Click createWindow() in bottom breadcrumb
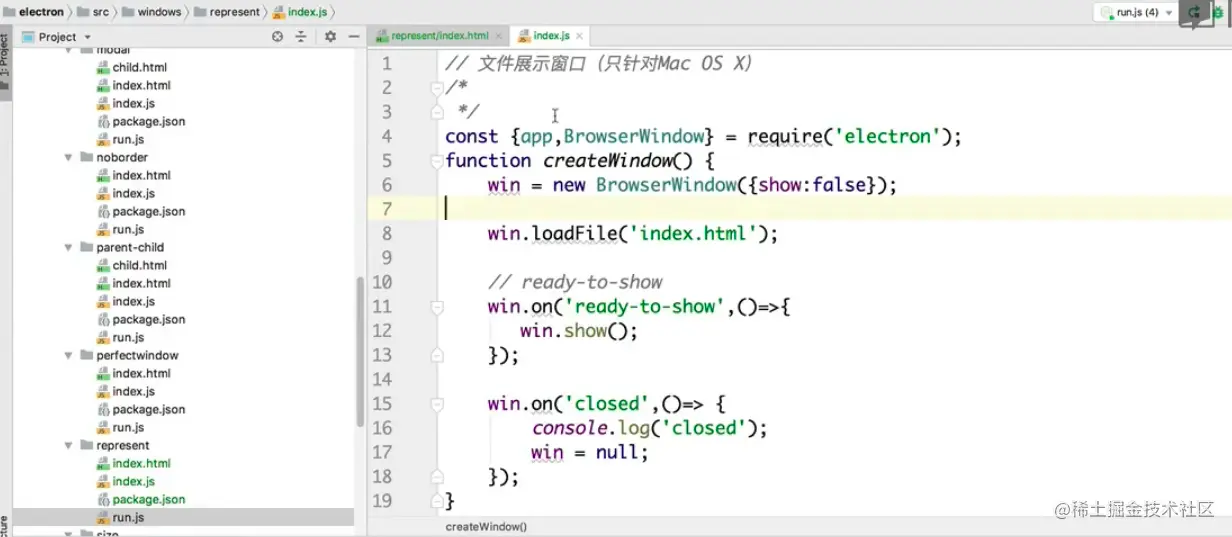The width and height of the screenshot is (1232, 537). tap(486, 527)
